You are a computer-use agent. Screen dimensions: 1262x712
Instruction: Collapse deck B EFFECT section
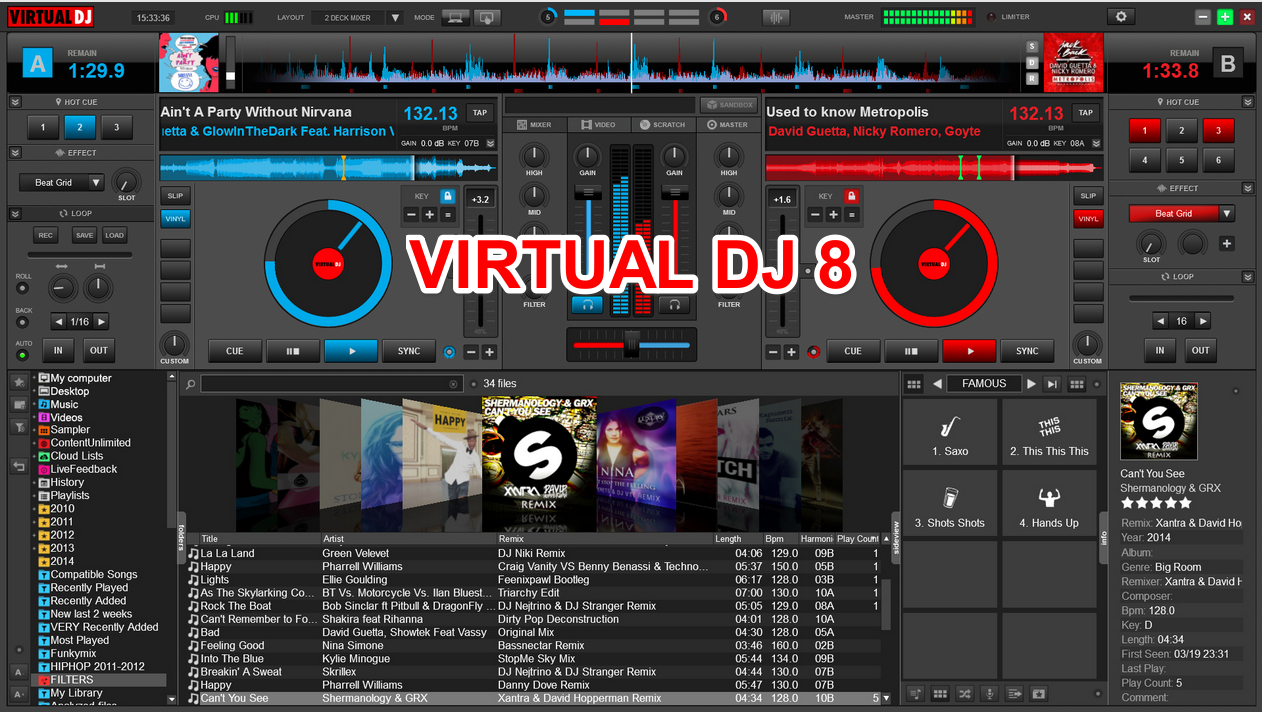[x=1247, y=188]
